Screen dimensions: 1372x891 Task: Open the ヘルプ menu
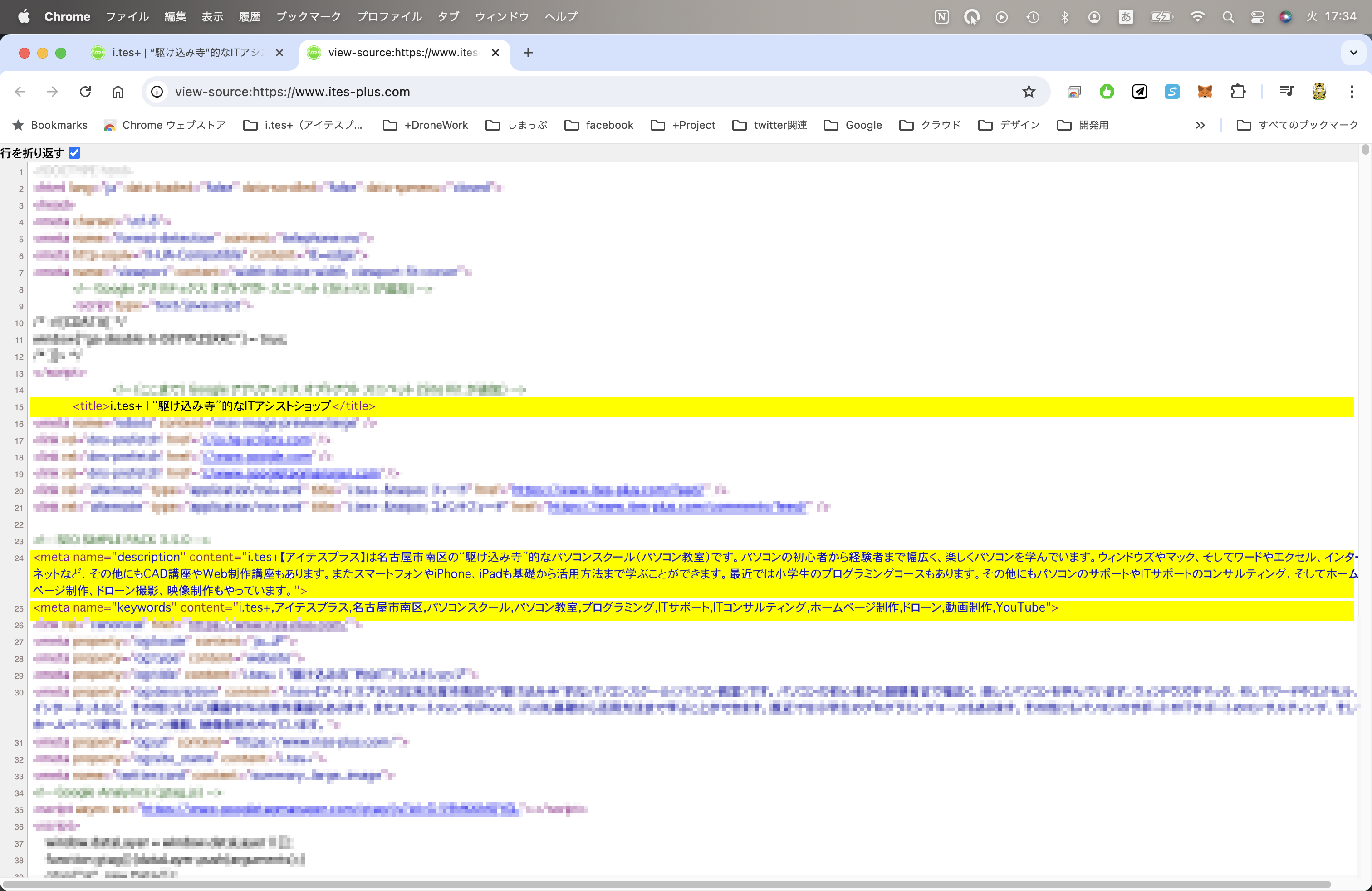(561, 17)
